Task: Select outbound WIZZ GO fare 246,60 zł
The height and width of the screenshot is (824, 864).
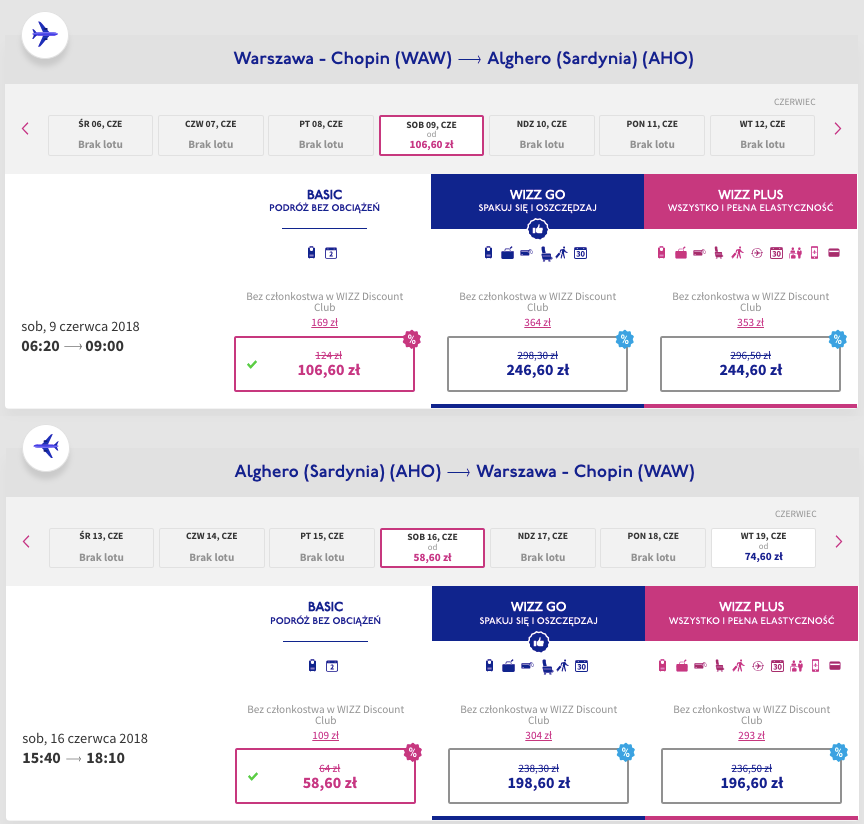Action: click(x=537, y=364)
